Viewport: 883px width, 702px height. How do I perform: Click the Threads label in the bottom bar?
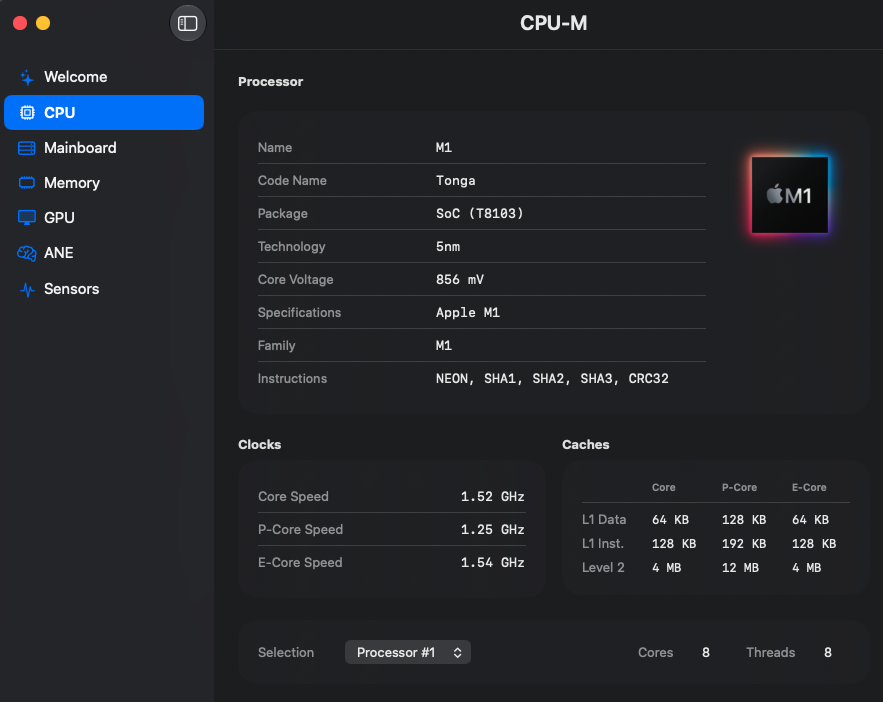[x=770, y=652]
